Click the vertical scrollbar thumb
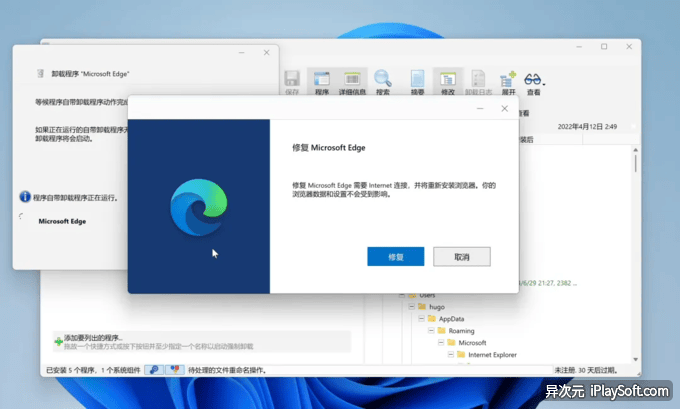680x409 pixels. (635, 163)
